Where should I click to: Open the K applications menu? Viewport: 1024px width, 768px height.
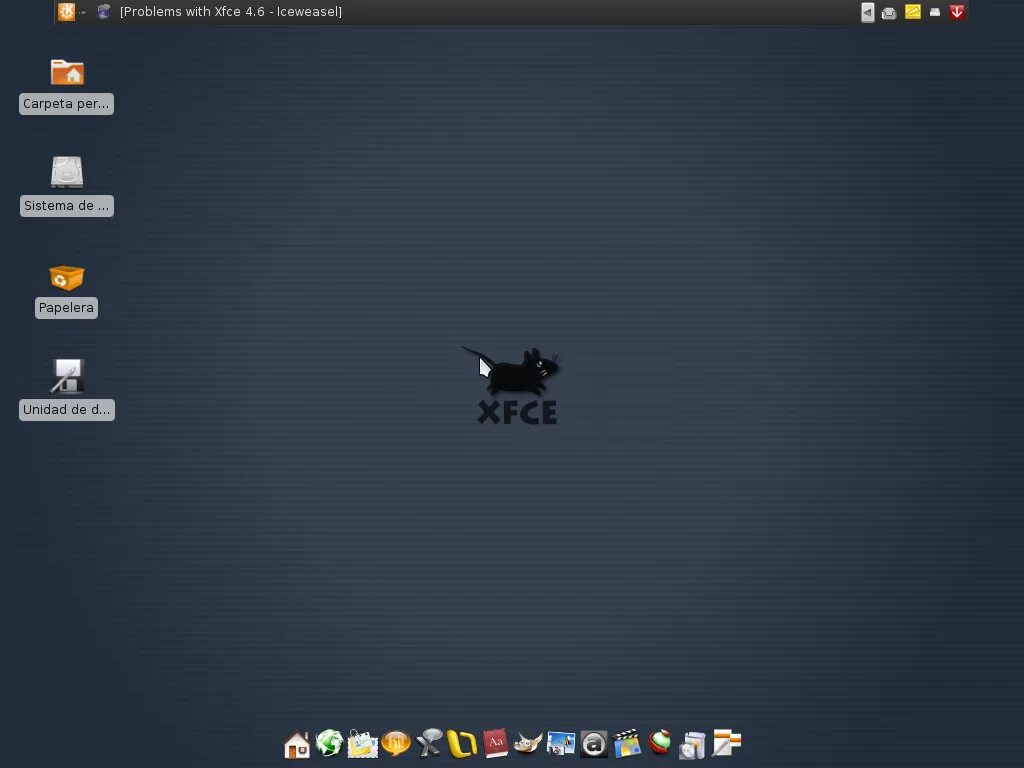pos(66,12)
